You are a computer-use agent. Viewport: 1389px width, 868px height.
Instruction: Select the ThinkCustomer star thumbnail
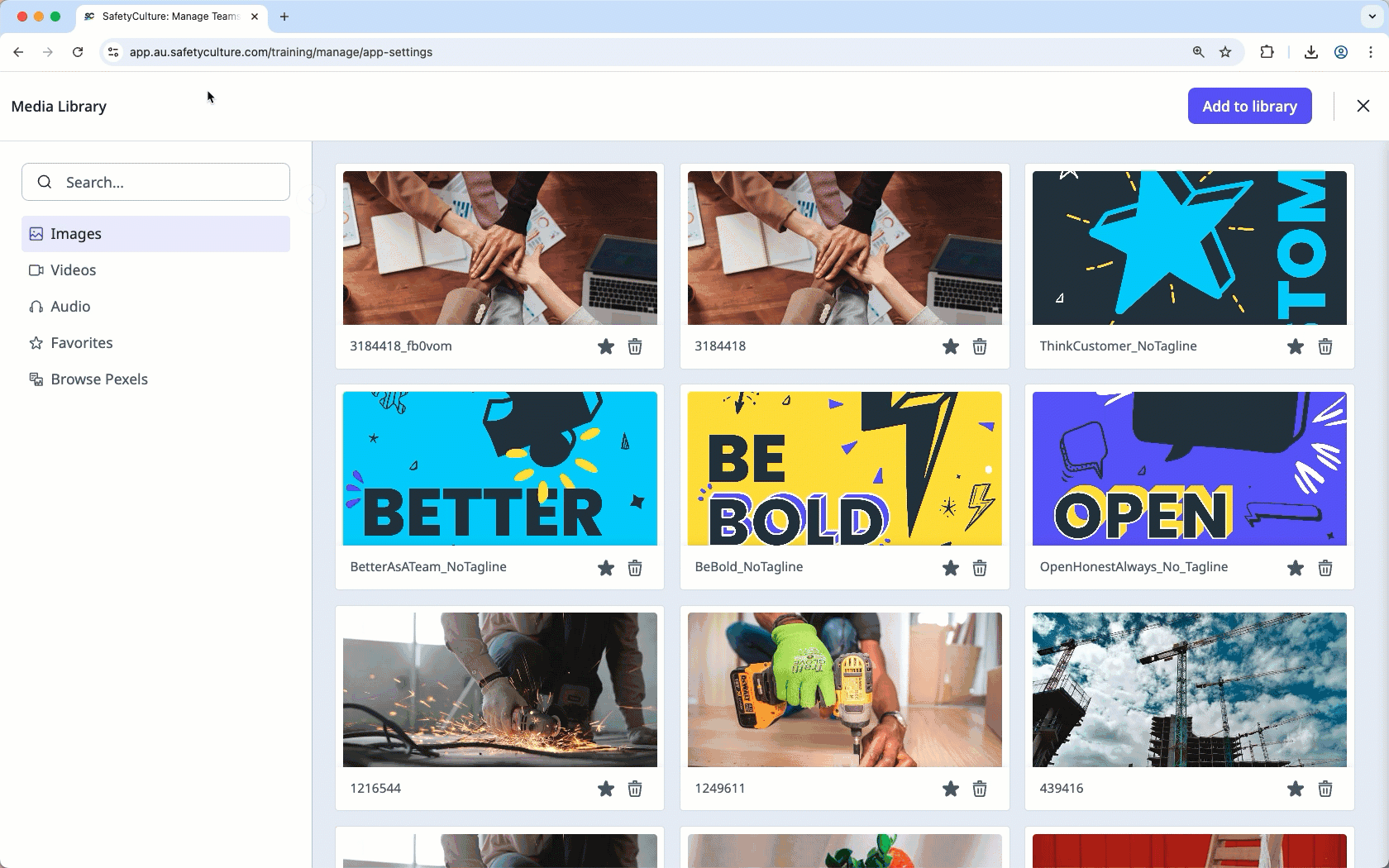click(1190, 248)
